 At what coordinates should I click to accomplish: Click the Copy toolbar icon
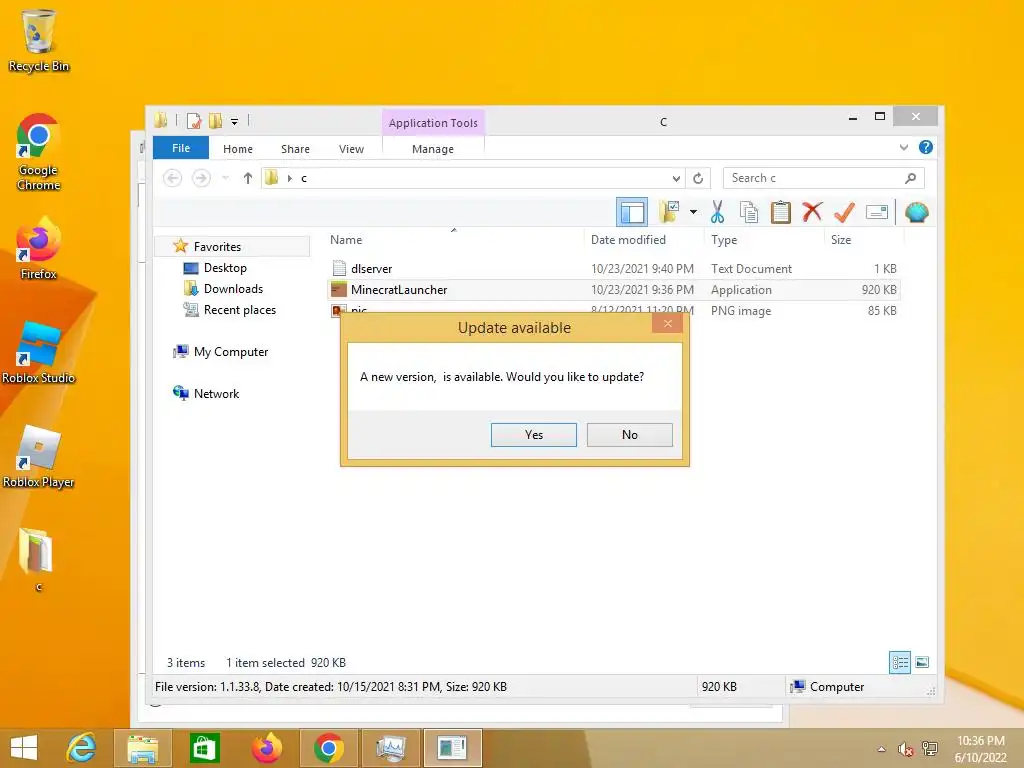pyautogui.click(x=749, y=212)
